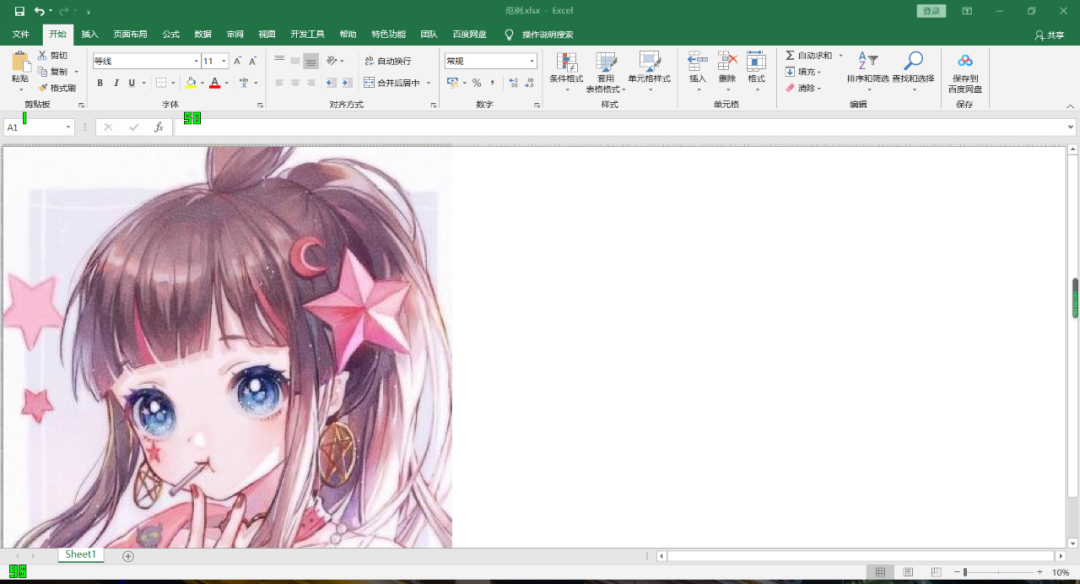Save workbook from Quick Access Toolbar
Image resolution: width=1080 pixels, height=584 pixels.
[19, 11]
